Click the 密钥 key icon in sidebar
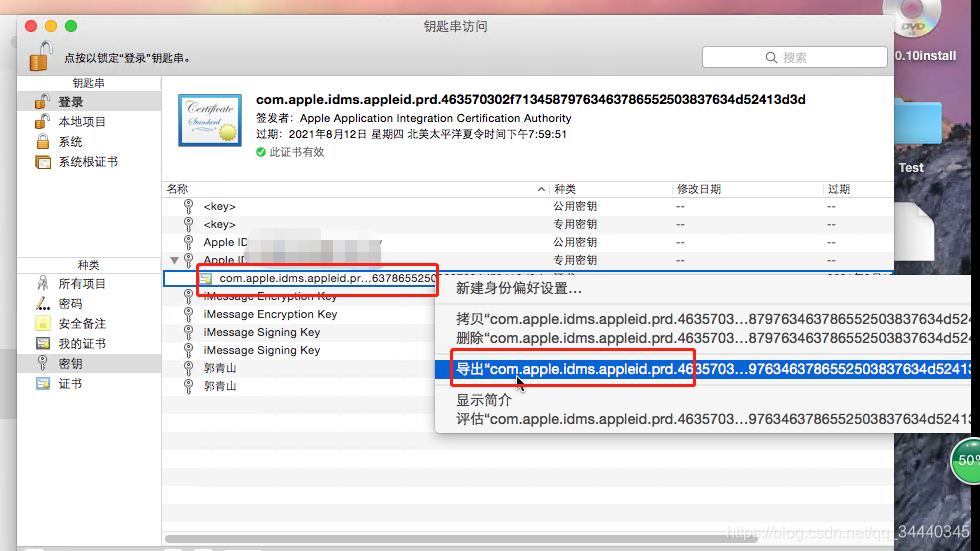The height and width of the screenshot is (551, 980). coord(42,363)
